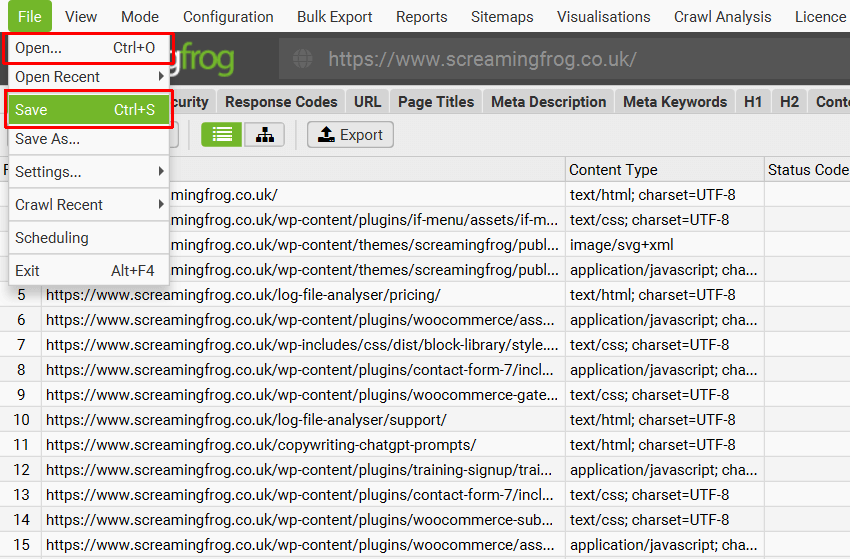
Task: Open the Mode menu
Action: tap(140, 17)
